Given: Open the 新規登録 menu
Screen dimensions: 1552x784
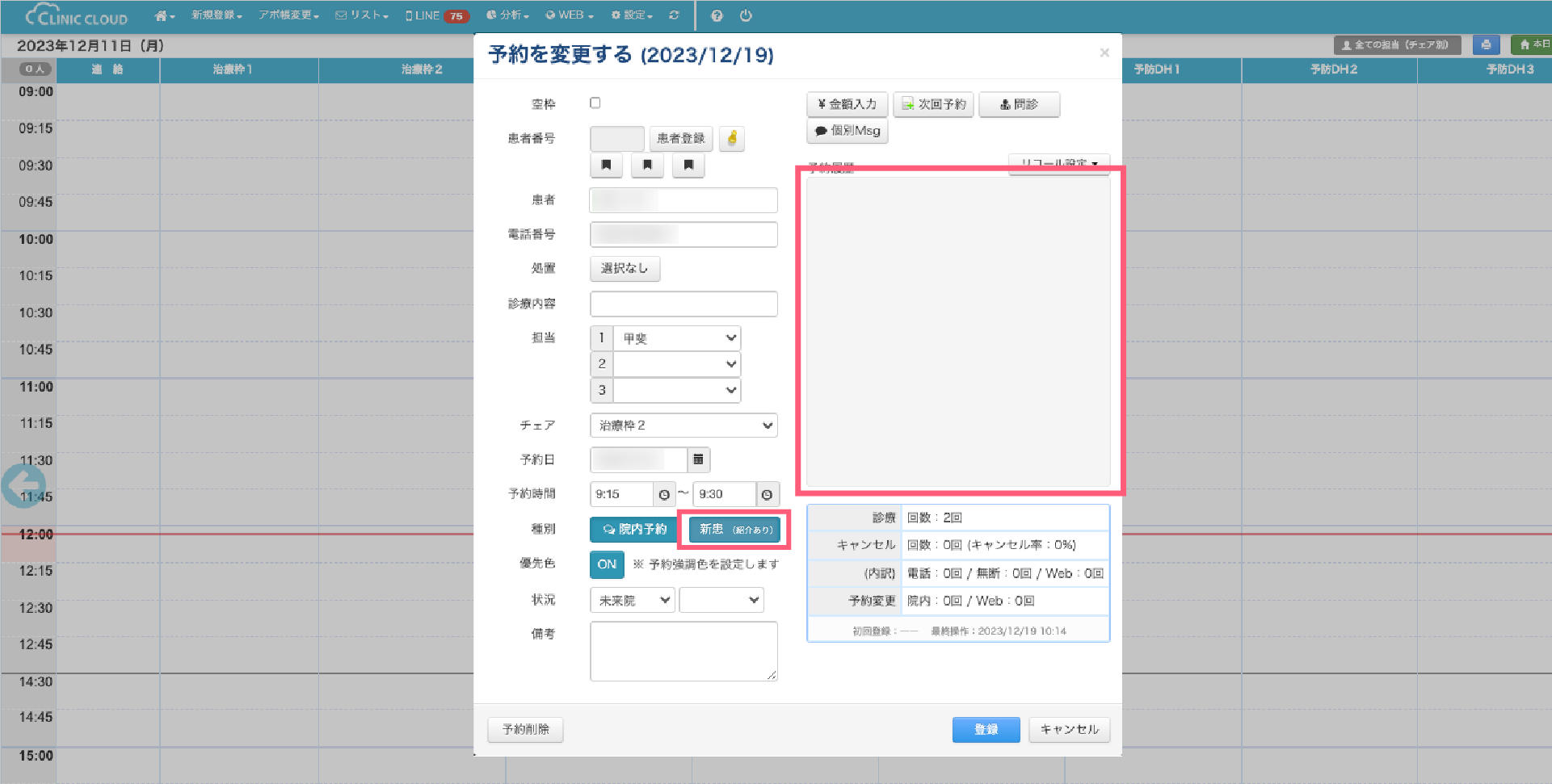Looking at the screenshot, I should tap(216, 15).
